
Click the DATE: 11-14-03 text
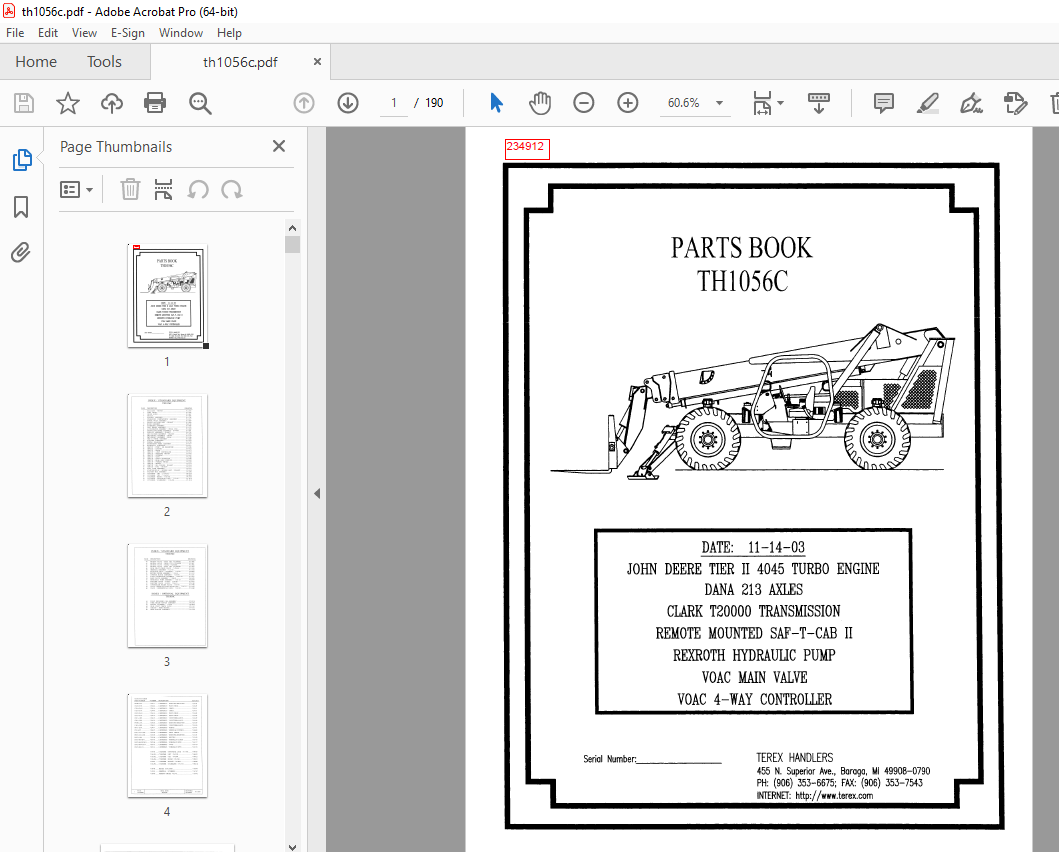click(x=753, y=547)
